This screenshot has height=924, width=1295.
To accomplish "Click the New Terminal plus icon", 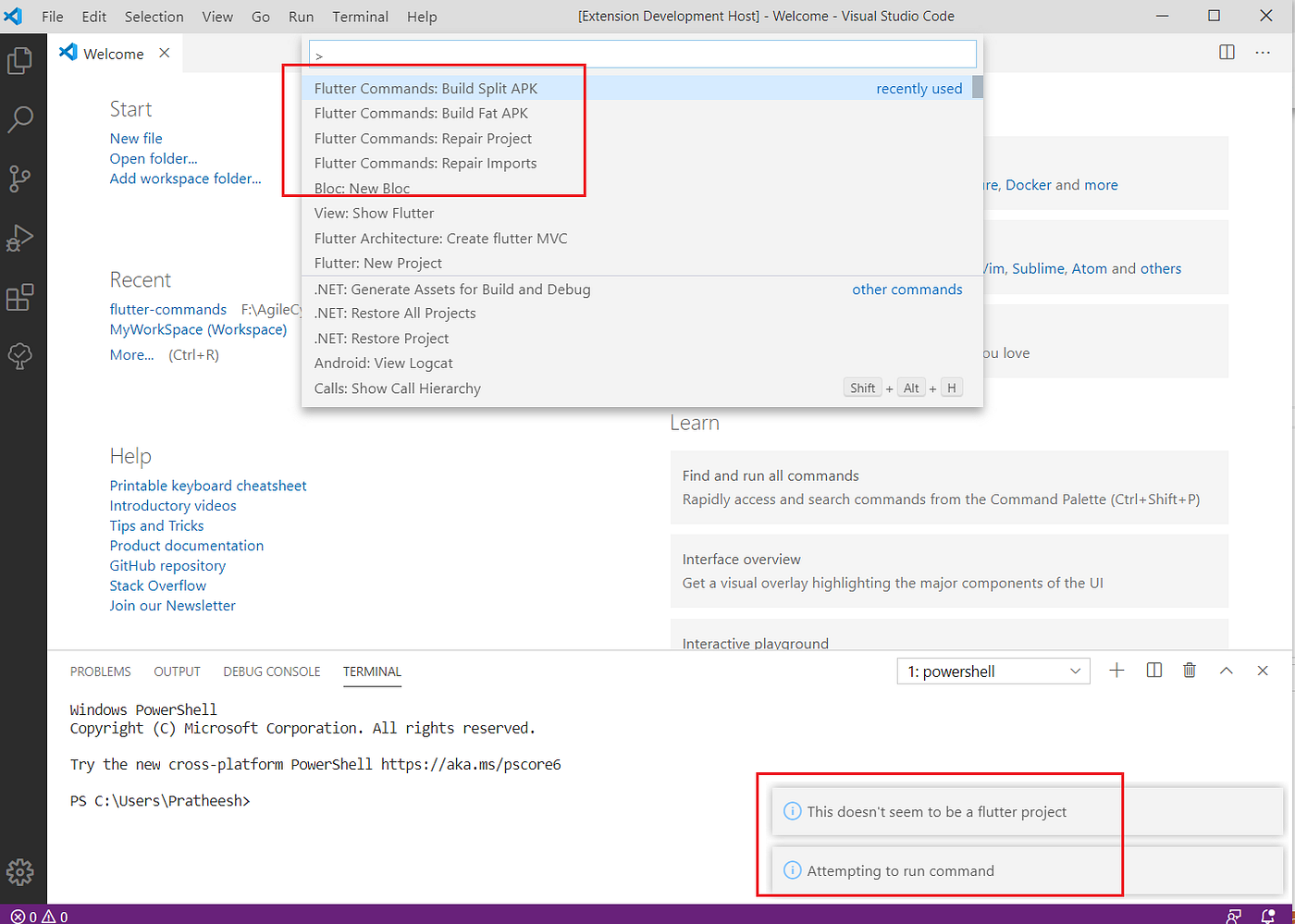I will coord(1116,671).
